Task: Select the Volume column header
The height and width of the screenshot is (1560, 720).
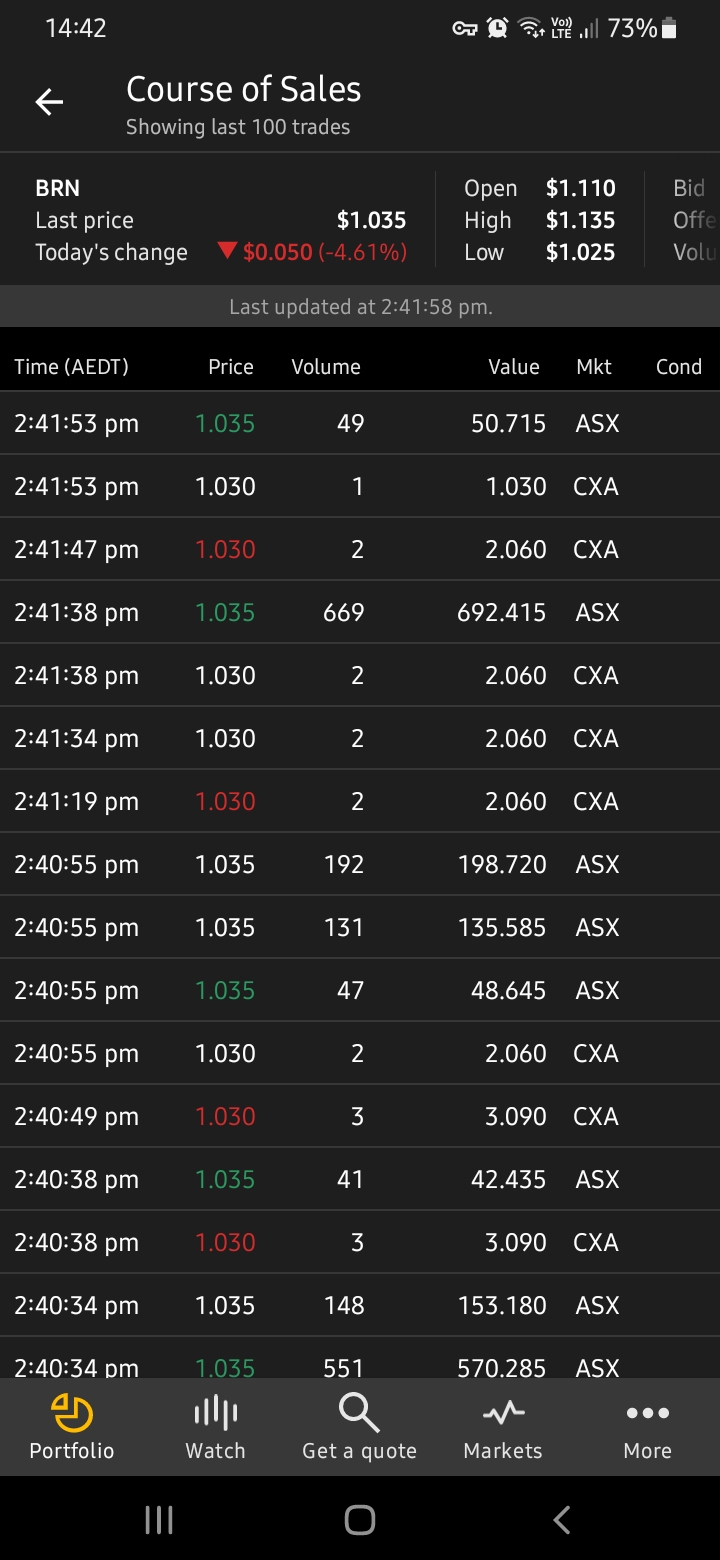Action: click(x=326, y=367)
